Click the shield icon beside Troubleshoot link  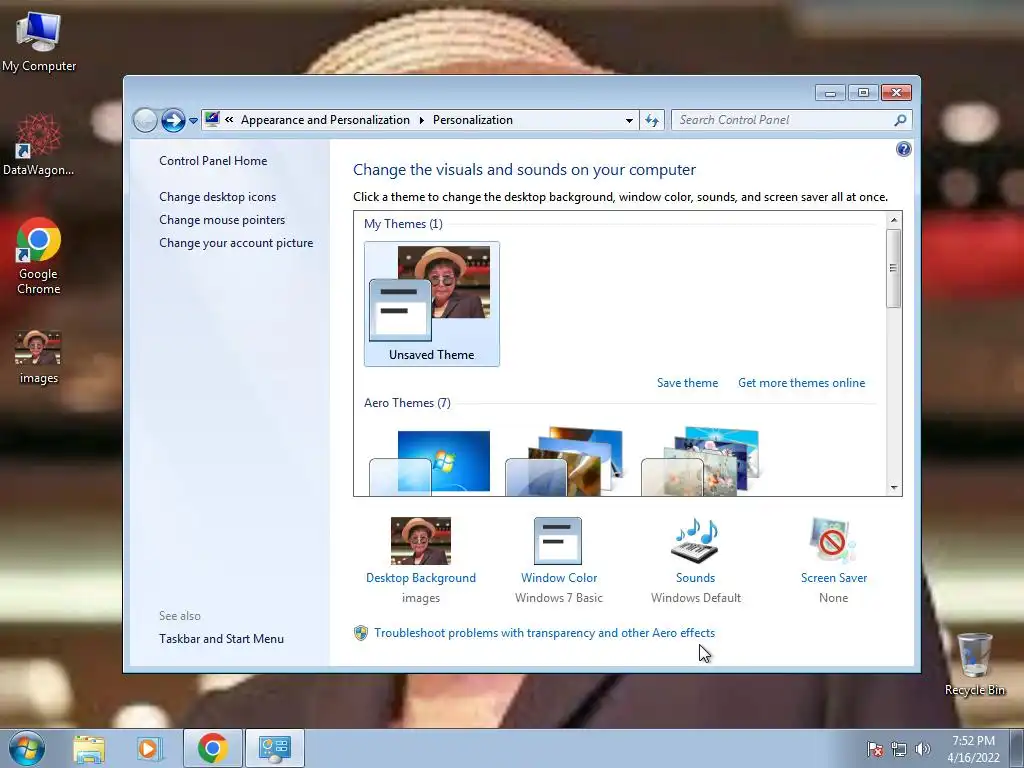click(360, 633)
